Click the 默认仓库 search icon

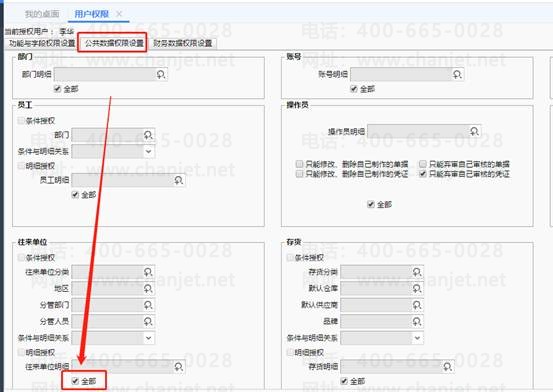pyautogui.click(x=417, y=289)
